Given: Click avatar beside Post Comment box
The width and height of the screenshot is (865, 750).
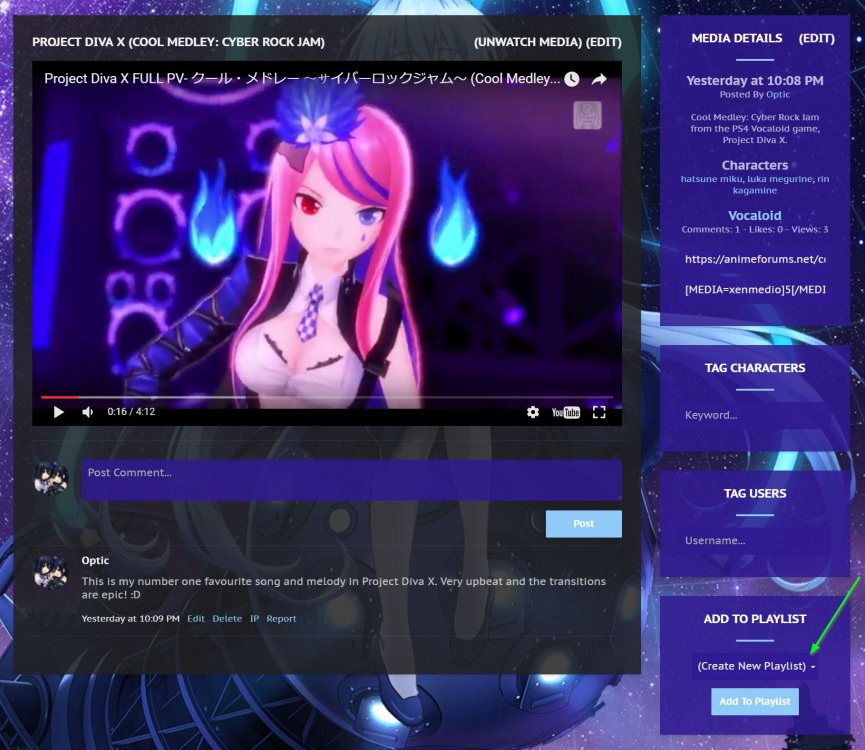Looking at the screenshot, I should tap(51, 478).
